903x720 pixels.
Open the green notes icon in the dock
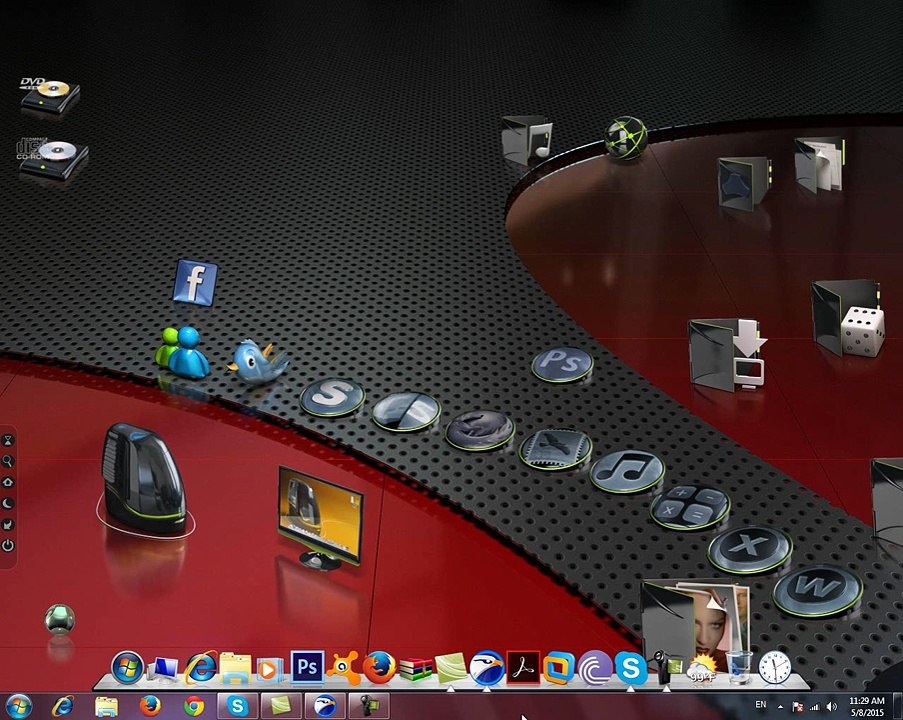point(451,668)
